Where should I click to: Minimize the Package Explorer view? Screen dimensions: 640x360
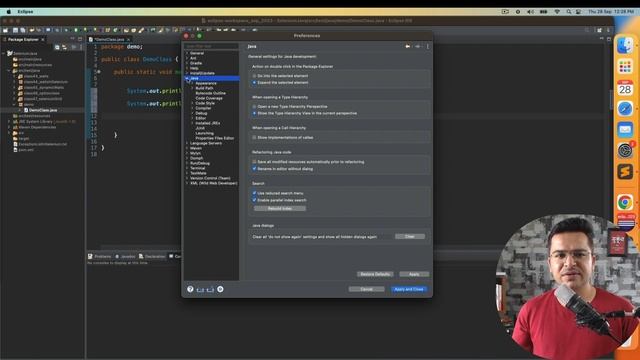pos(73,39)
